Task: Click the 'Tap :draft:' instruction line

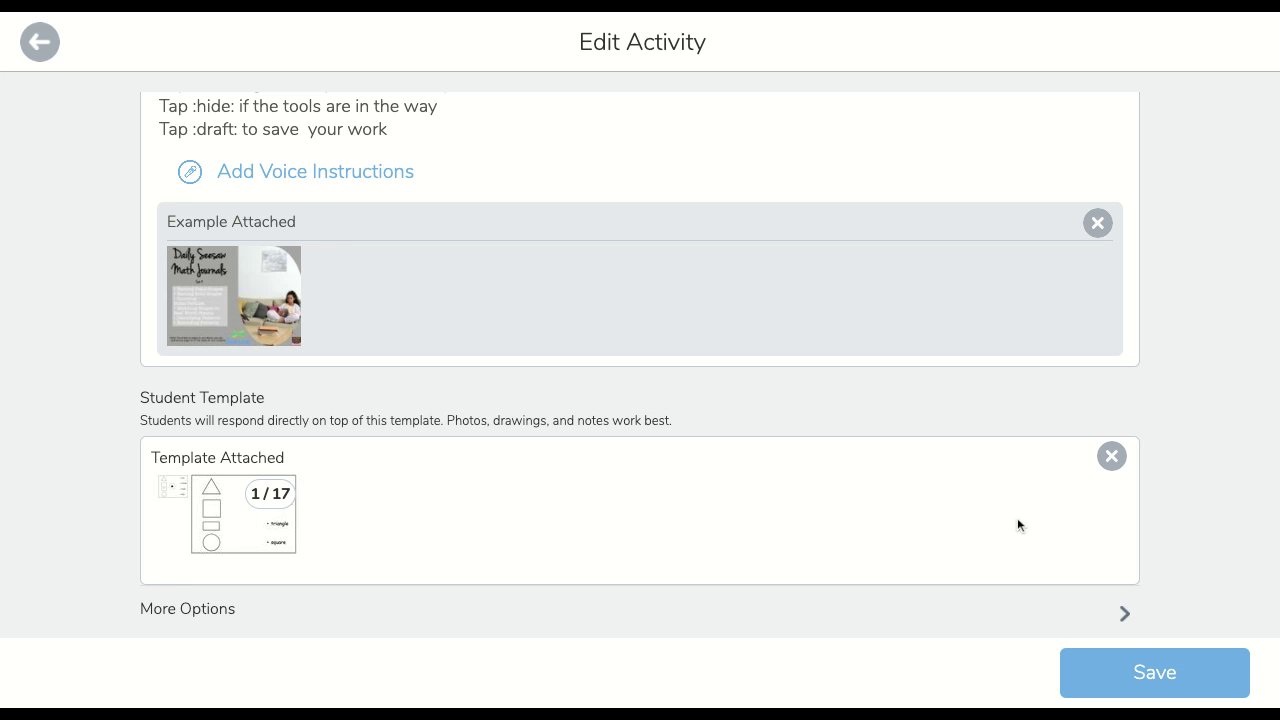Action: 273,129
